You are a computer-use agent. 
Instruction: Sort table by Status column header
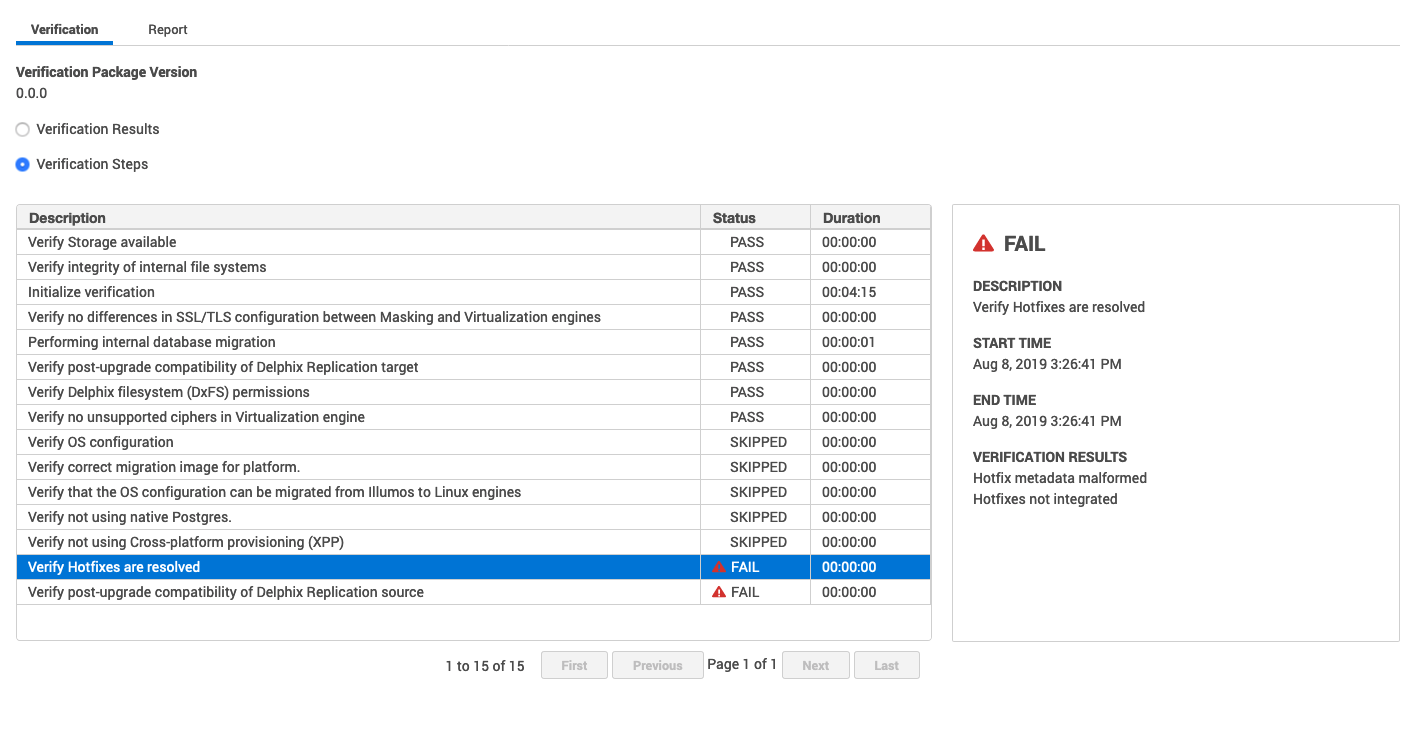pos(734,218)
